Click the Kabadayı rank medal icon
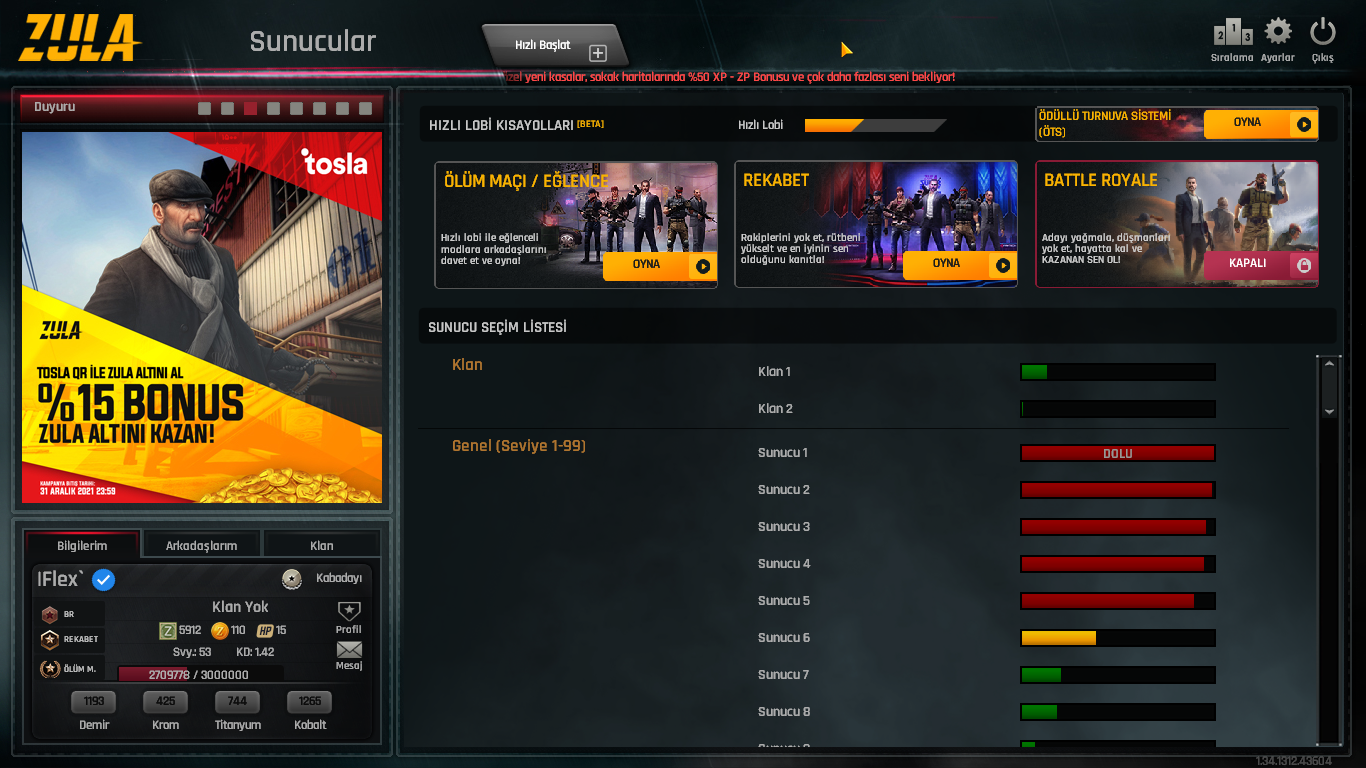This screenshot has height=768, width=1366. (x=292, y=578)
